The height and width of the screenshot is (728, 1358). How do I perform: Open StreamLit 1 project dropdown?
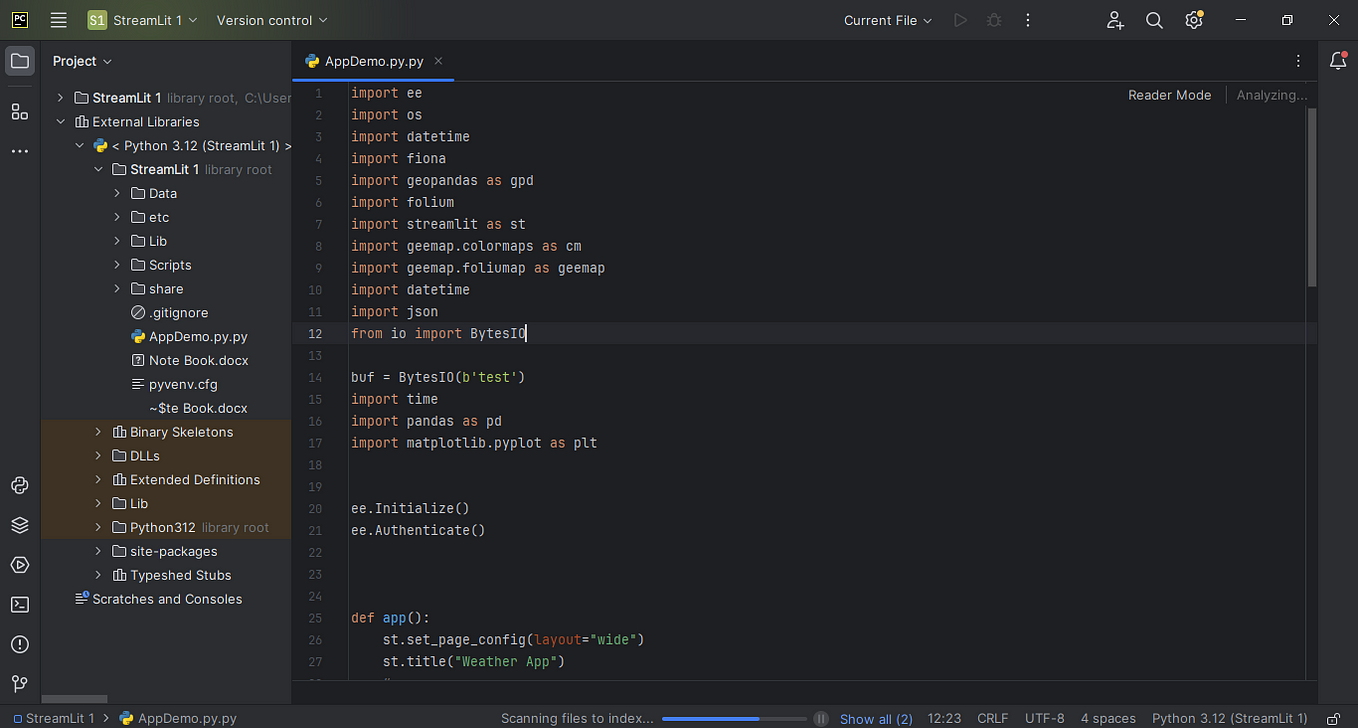point(142,20)
